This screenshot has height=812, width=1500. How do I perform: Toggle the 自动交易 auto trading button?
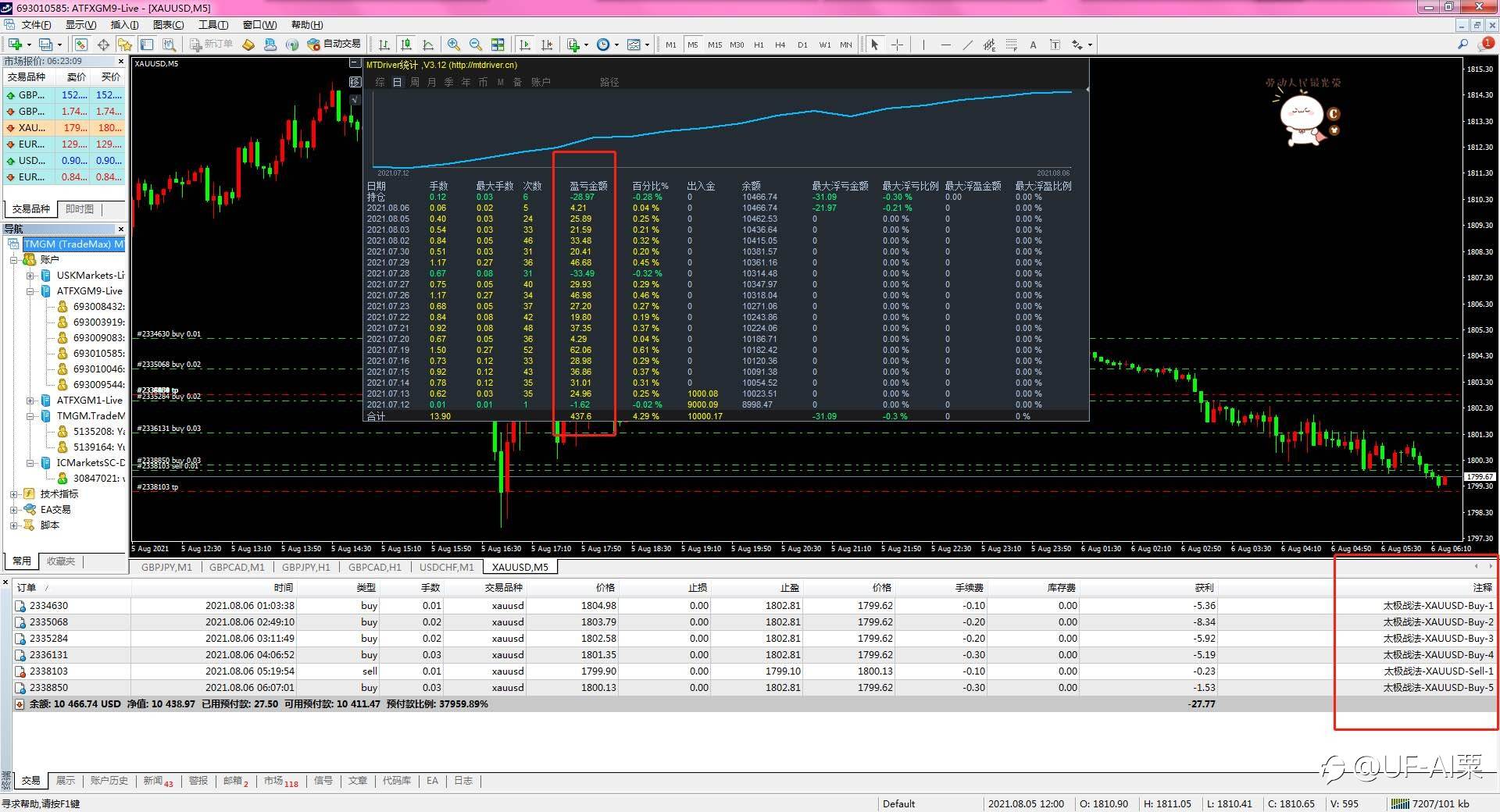(334, 45)
